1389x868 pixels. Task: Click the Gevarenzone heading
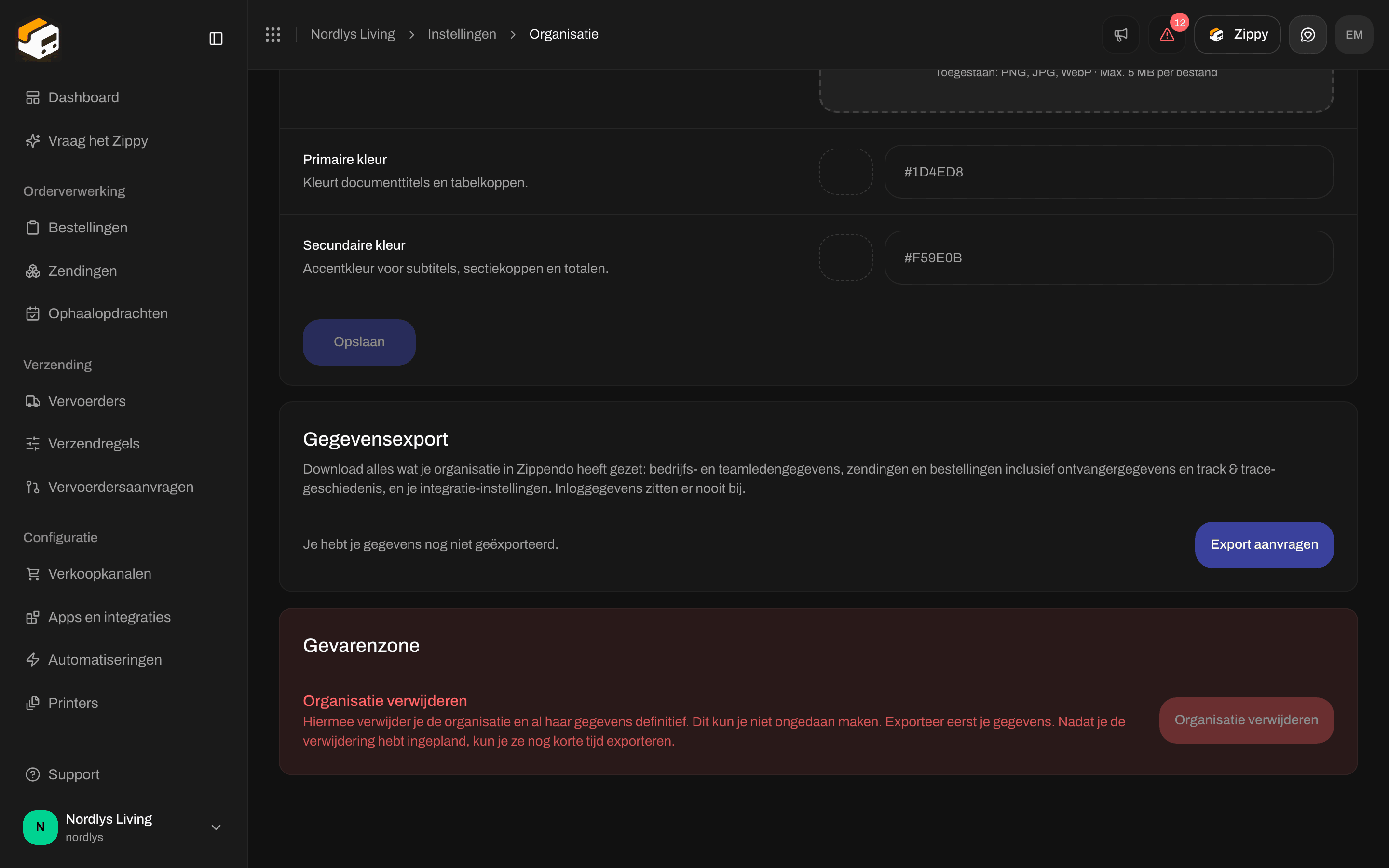tap(361, 646)
